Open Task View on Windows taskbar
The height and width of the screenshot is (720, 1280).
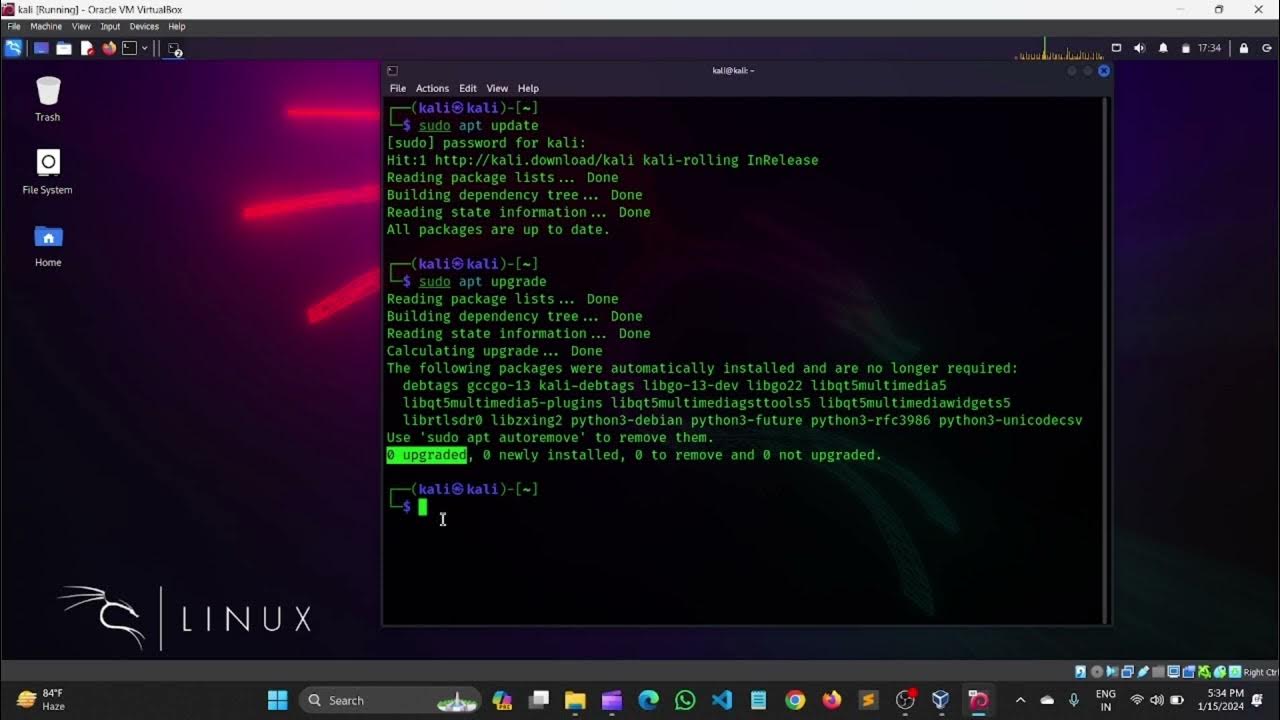(x=539, y=700)
